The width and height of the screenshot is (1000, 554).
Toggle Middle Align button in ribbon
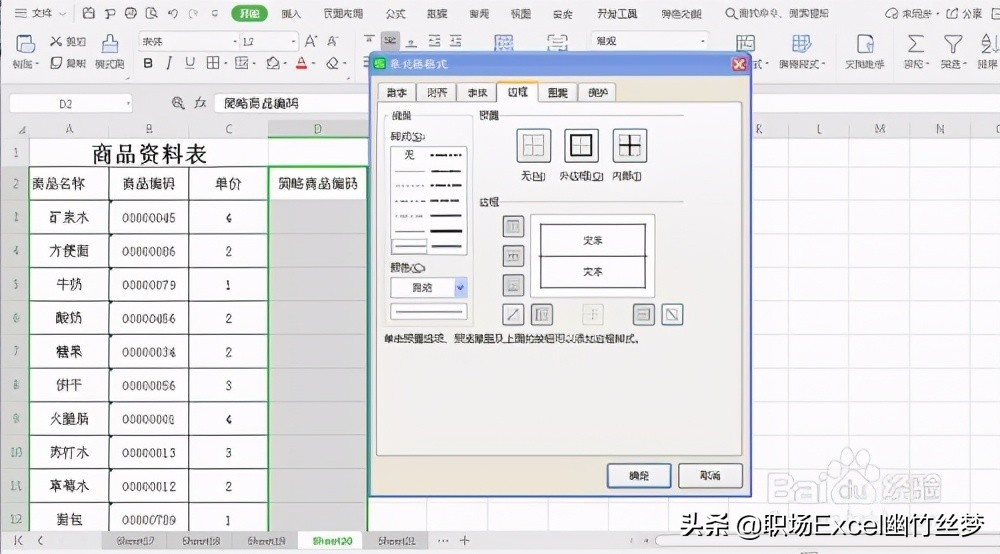(390, 41)
